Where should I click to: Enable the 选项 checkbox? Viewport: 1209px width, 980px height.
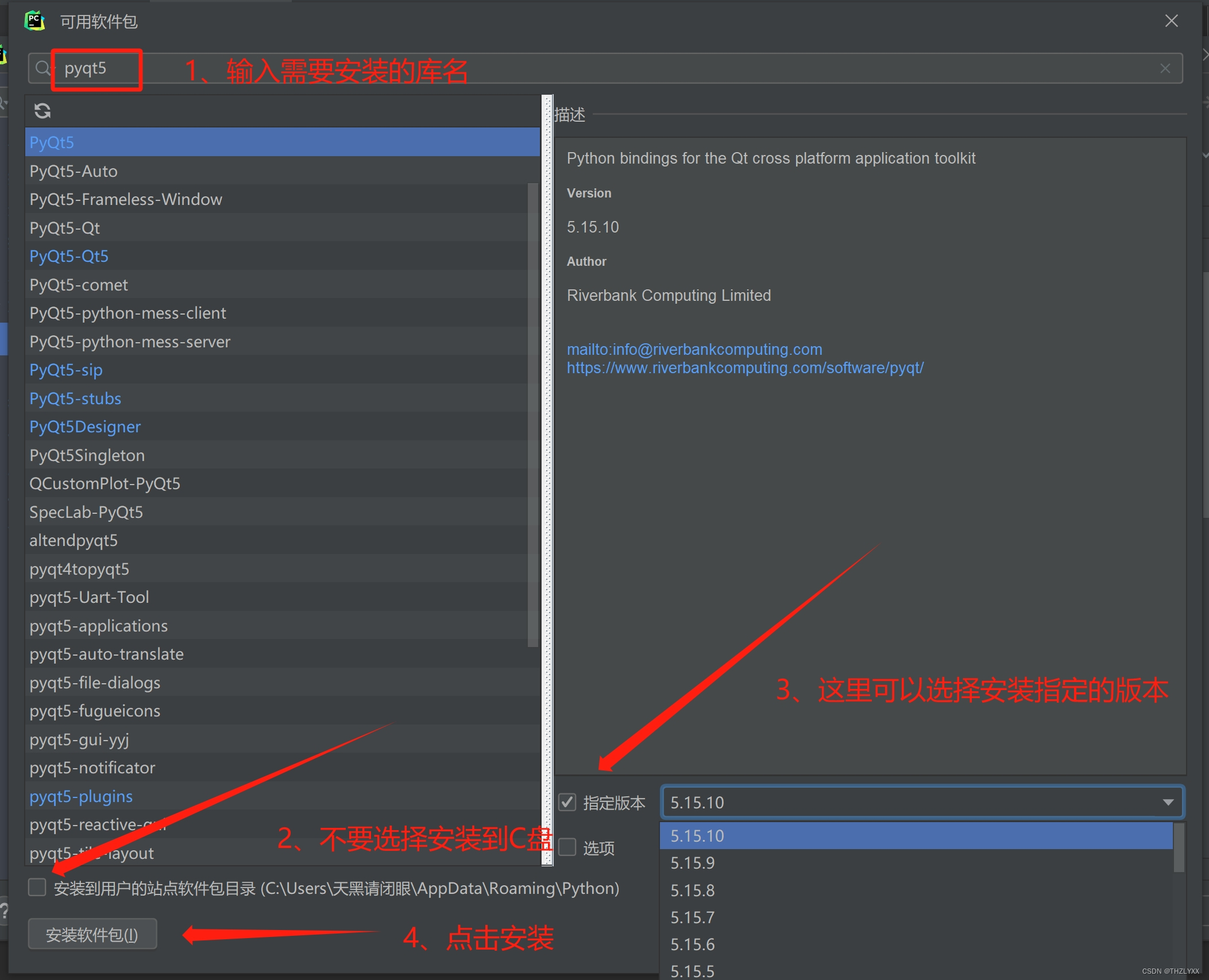tap(567, 847)
